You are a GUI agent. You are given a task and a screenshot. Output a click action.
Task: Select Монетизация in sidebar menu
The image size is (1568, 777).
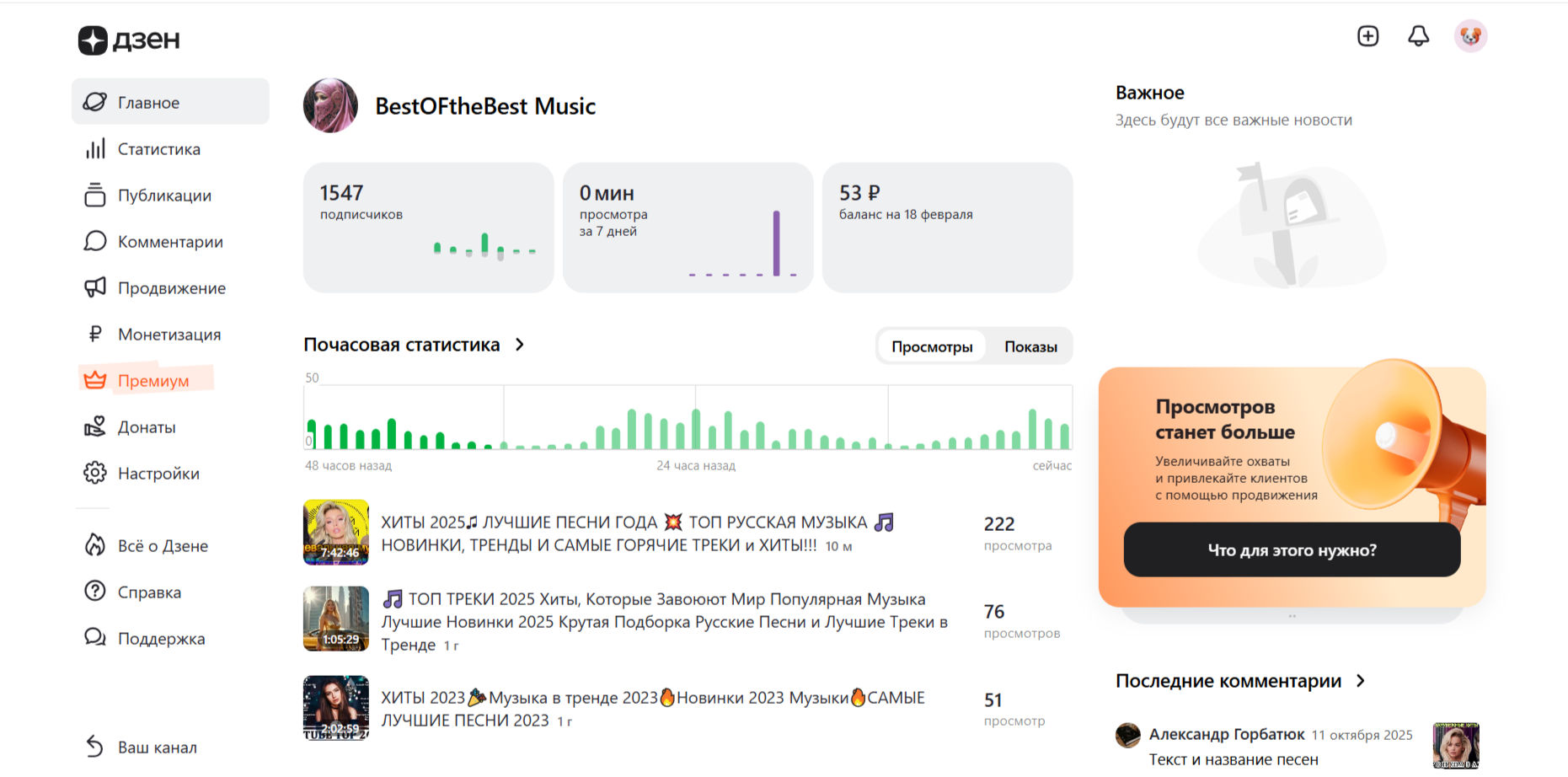point(169,335)
